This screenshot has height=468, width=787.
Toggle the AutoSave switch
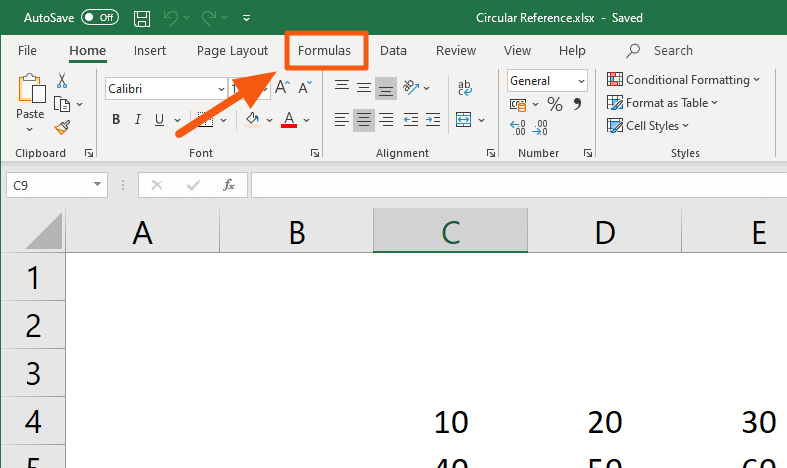click(100, 18)
